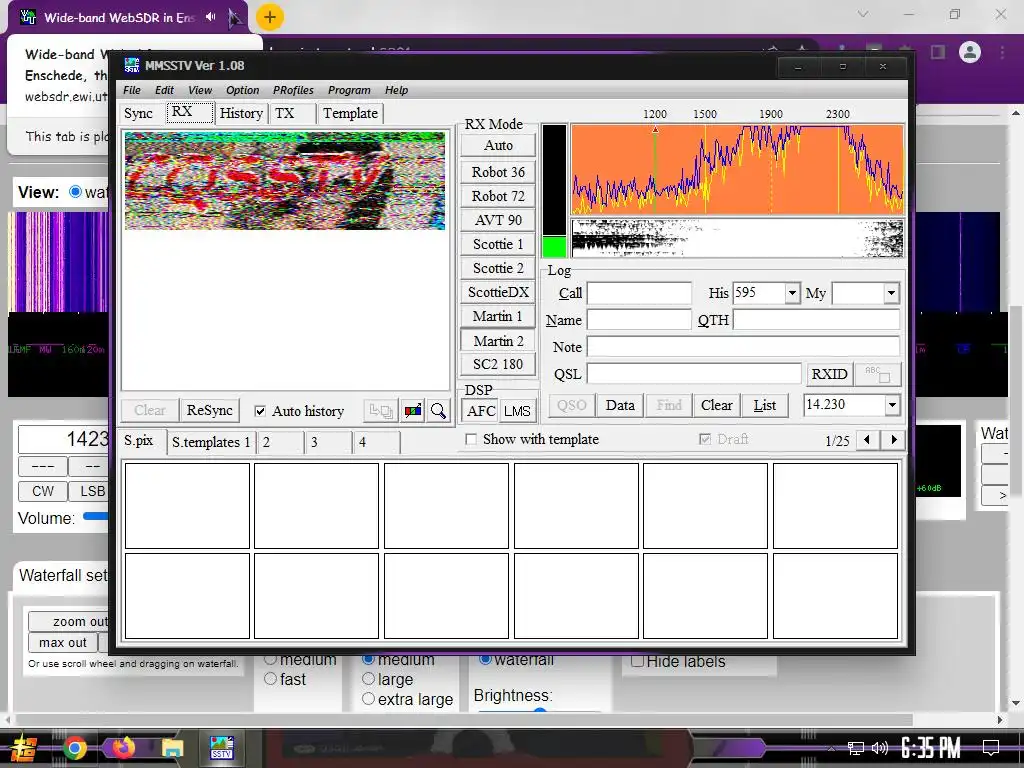Click the copy image icon
This screenshot has width=1024, height=768.
click(x=381, y=411)
